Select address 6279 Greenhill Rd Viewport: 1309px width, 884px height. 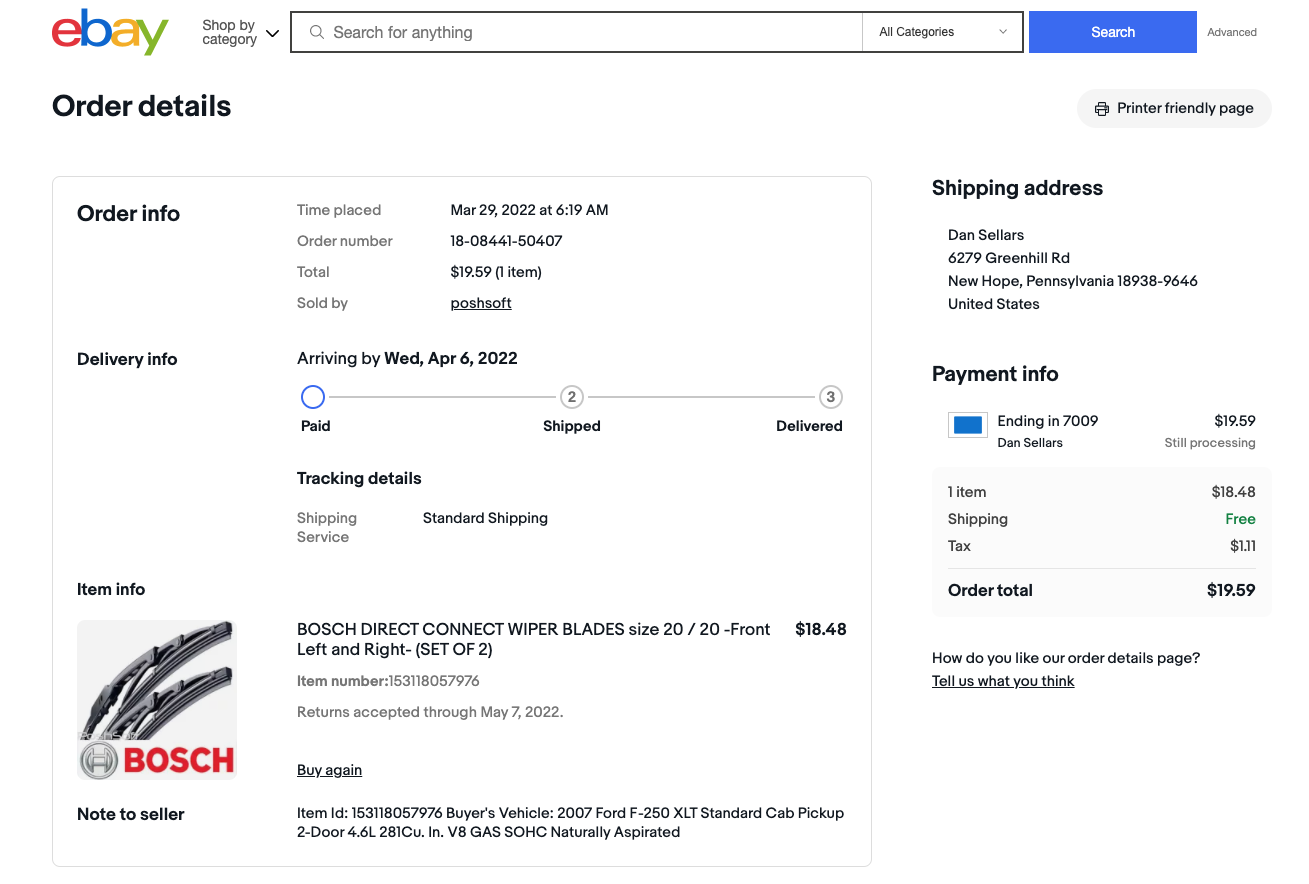pyautogui.click(x=1009, y=258)
